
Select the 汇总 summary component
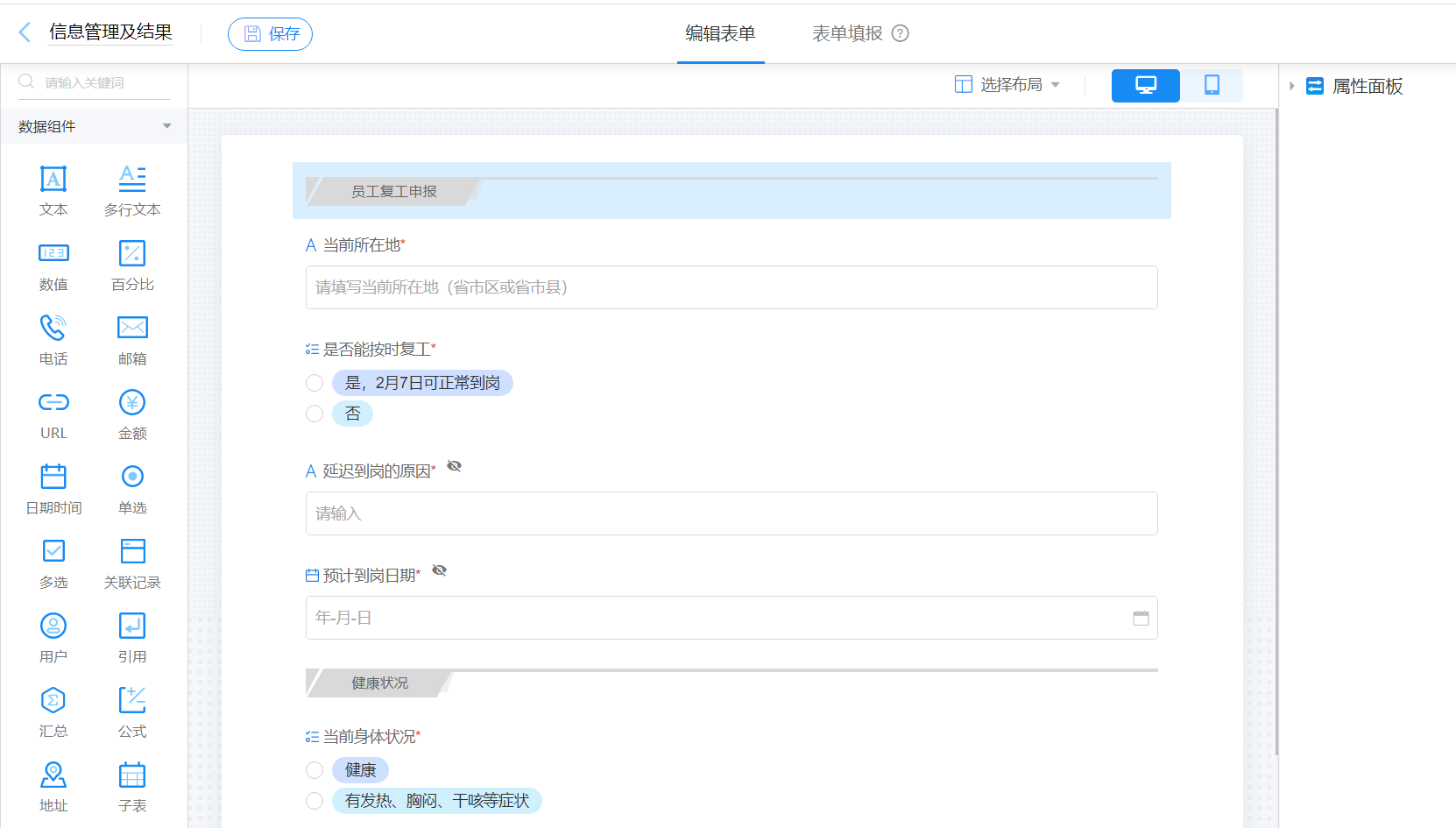(x=53, y=711)
